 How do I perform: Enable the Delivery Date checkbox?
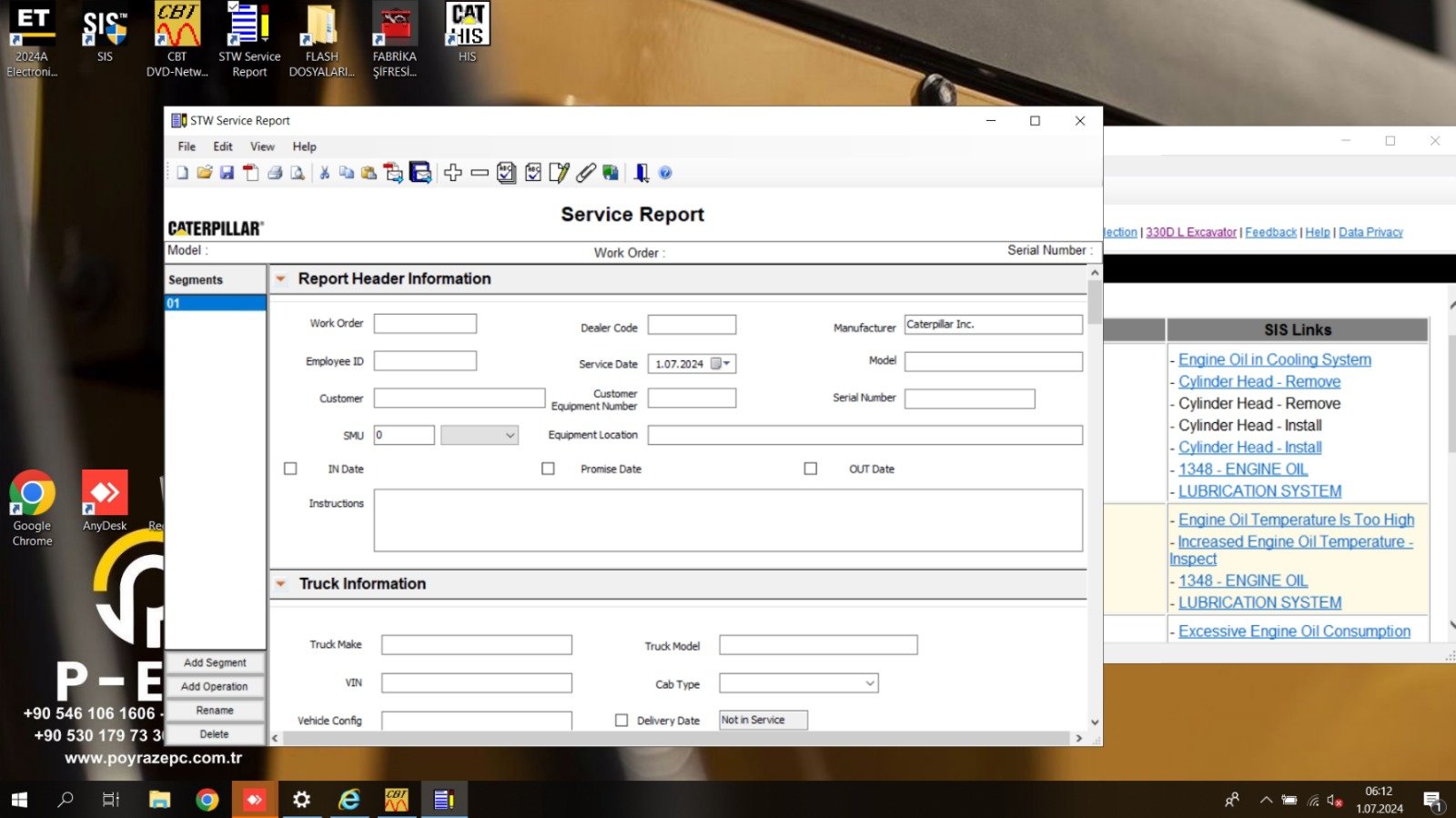click(x=622, y=720)
